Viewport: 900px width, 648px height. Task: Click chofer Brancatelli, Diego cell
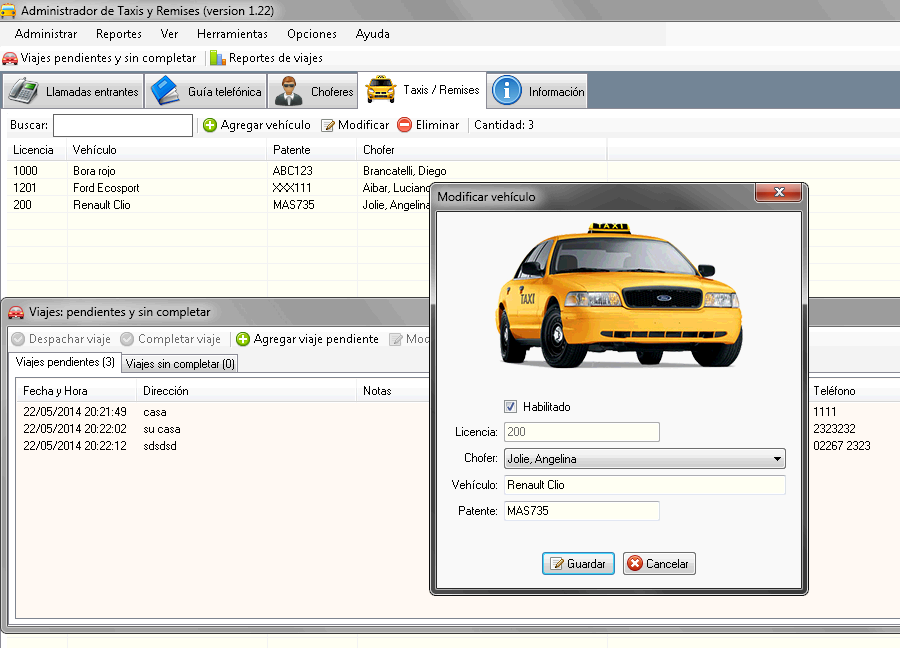click(x=405, y=171)
